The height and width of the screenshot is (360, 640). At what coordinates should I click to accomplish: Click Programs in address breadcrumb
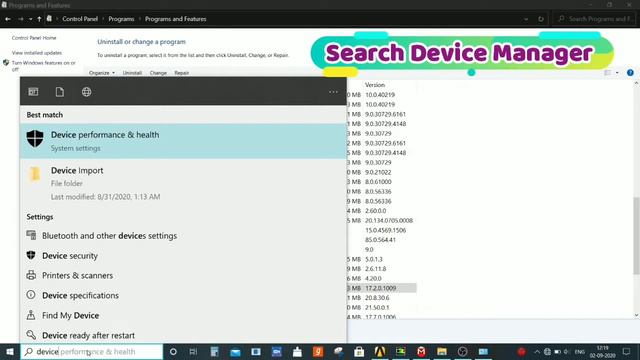(121, 19)
